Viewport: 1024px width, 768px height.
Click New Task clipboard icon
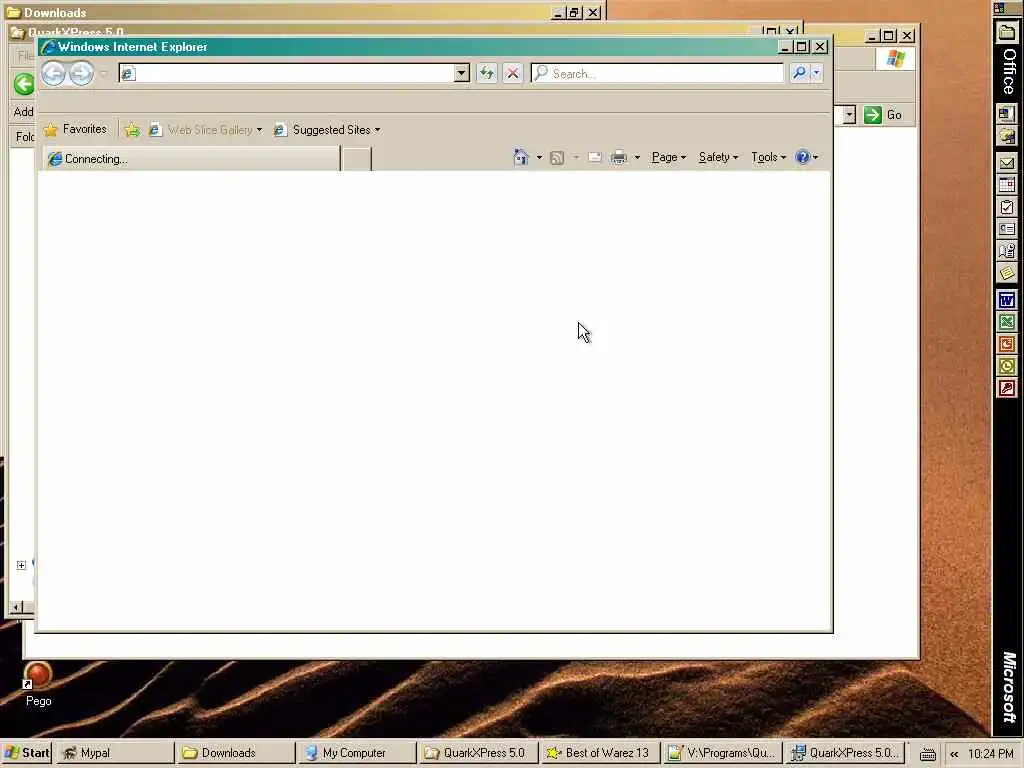(1006, 208)
